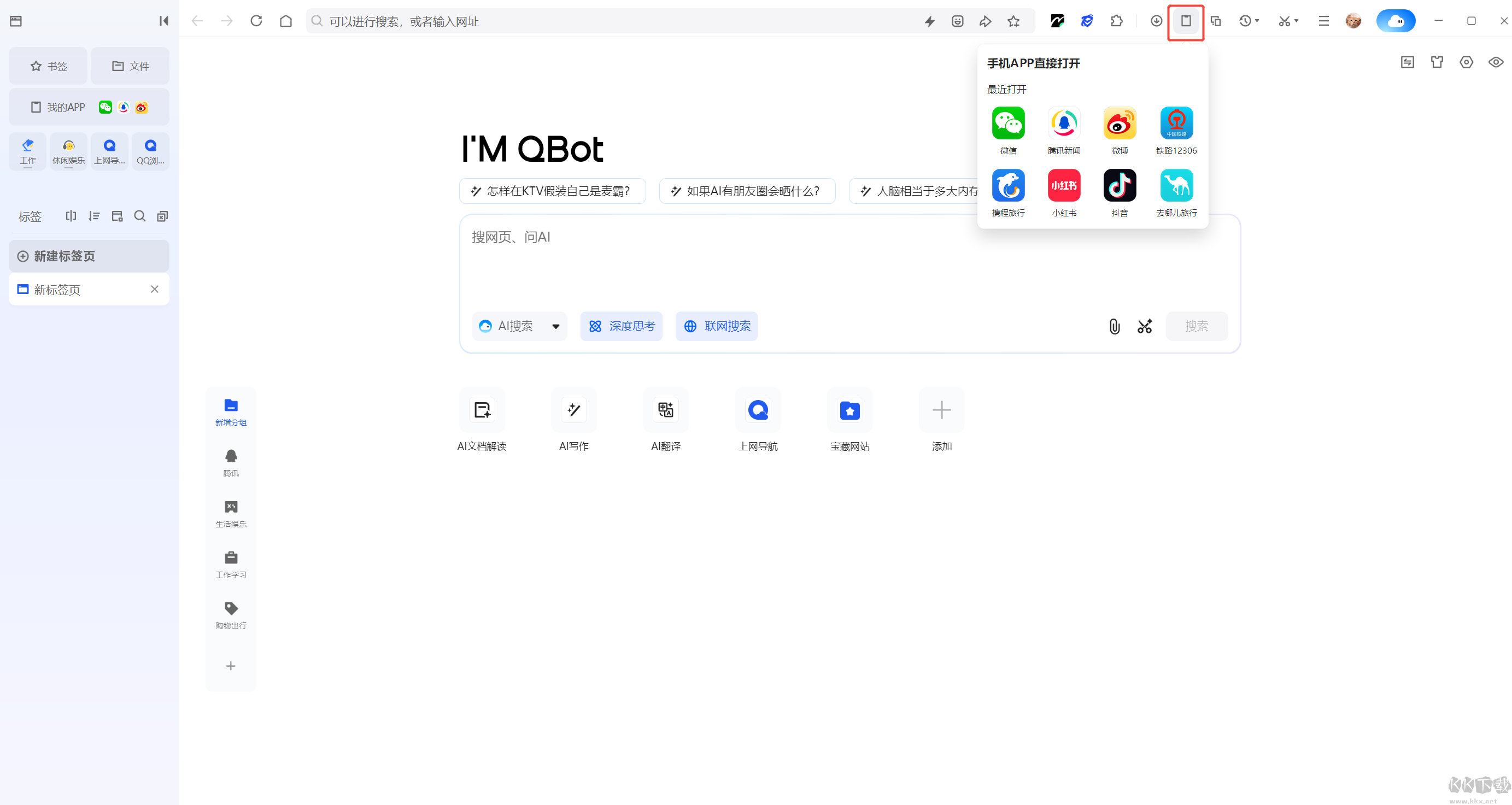Open the suggestion 怎样在KTV假装自己是麦霸
The image size is (1512, 805).
click(552, 191)
